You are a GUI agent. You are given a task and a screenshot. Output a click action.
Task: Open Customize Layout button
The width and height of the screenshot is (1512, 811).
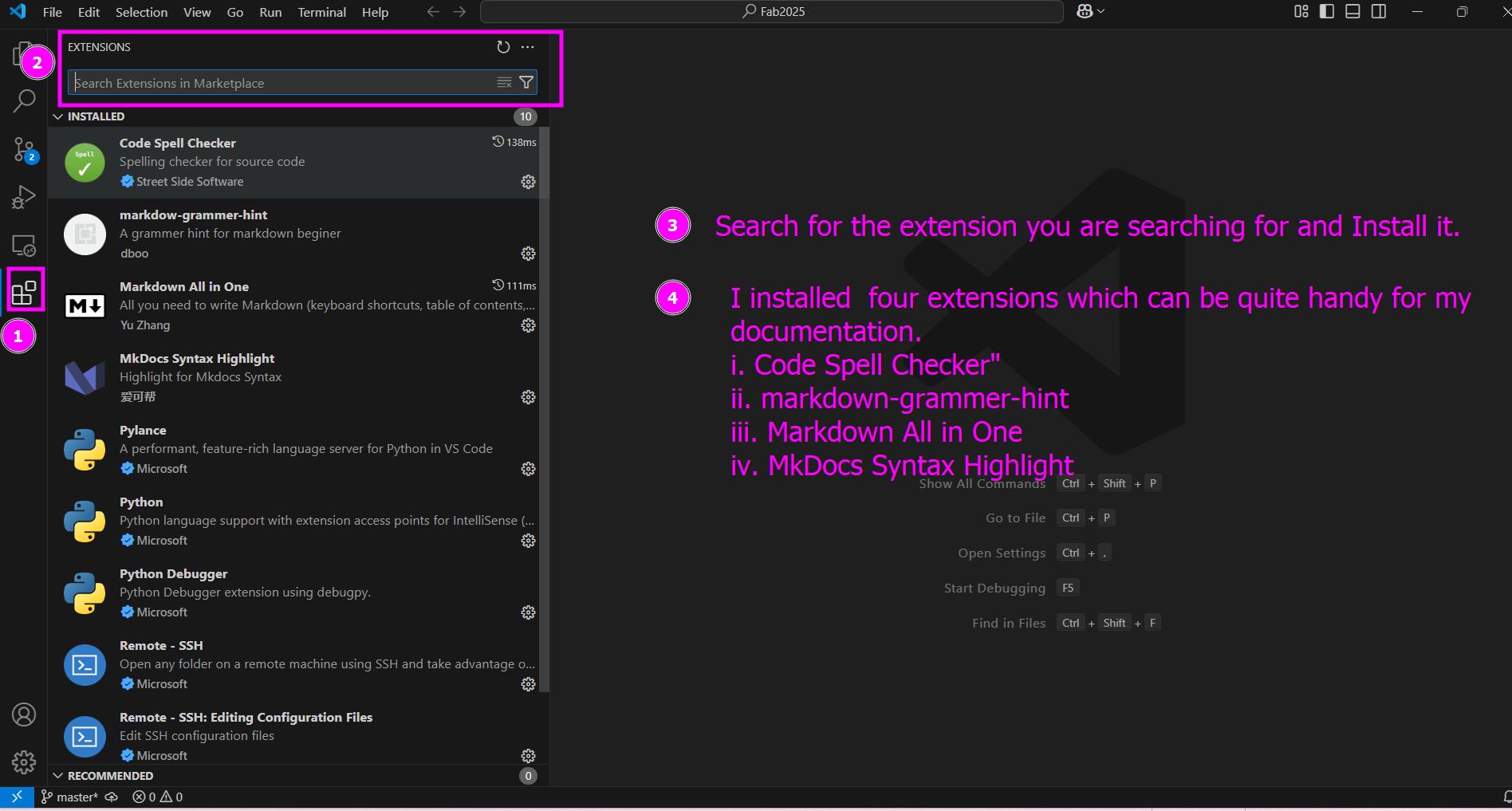coord(1301,11)
